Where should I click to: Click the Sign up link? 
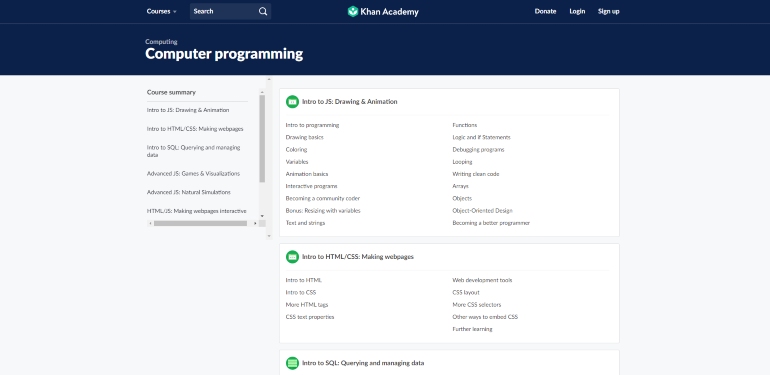pos(608,11)
